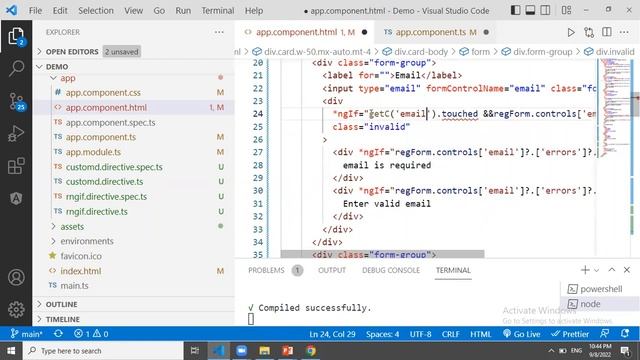Switch to the DEBUG CONSOLE panel tab
The image size is (640, 360).
point(391,270)
